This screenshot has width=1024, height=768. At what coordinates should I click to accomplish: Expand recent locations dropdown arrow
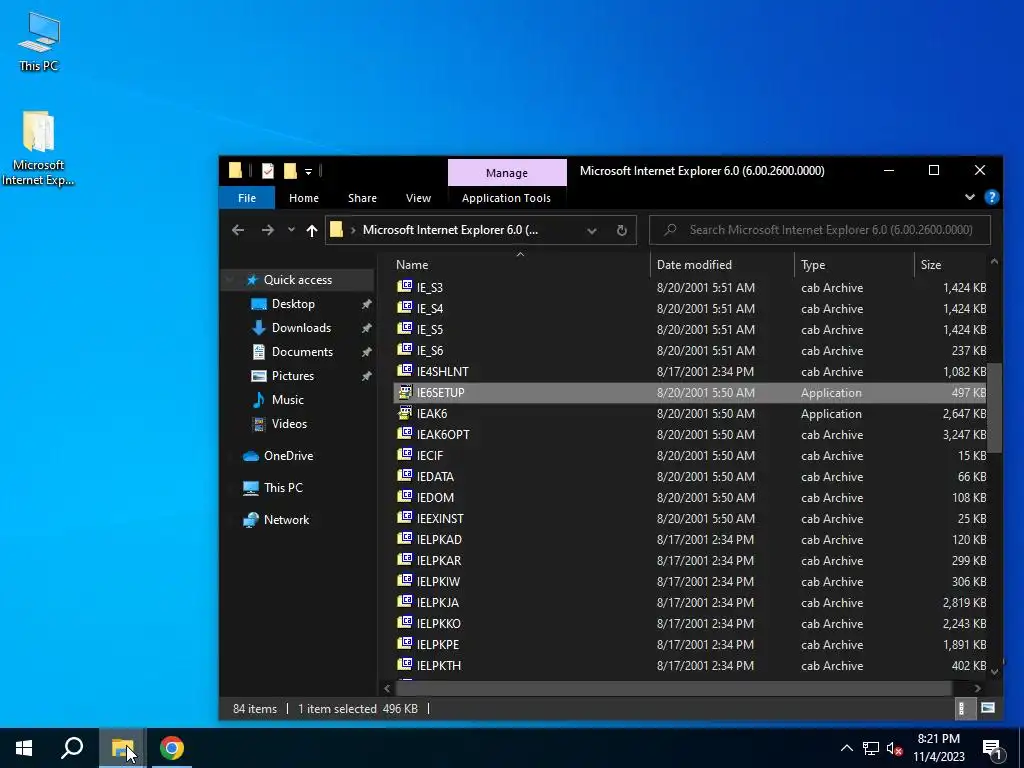pyautogui.click(x=291, y=230)
